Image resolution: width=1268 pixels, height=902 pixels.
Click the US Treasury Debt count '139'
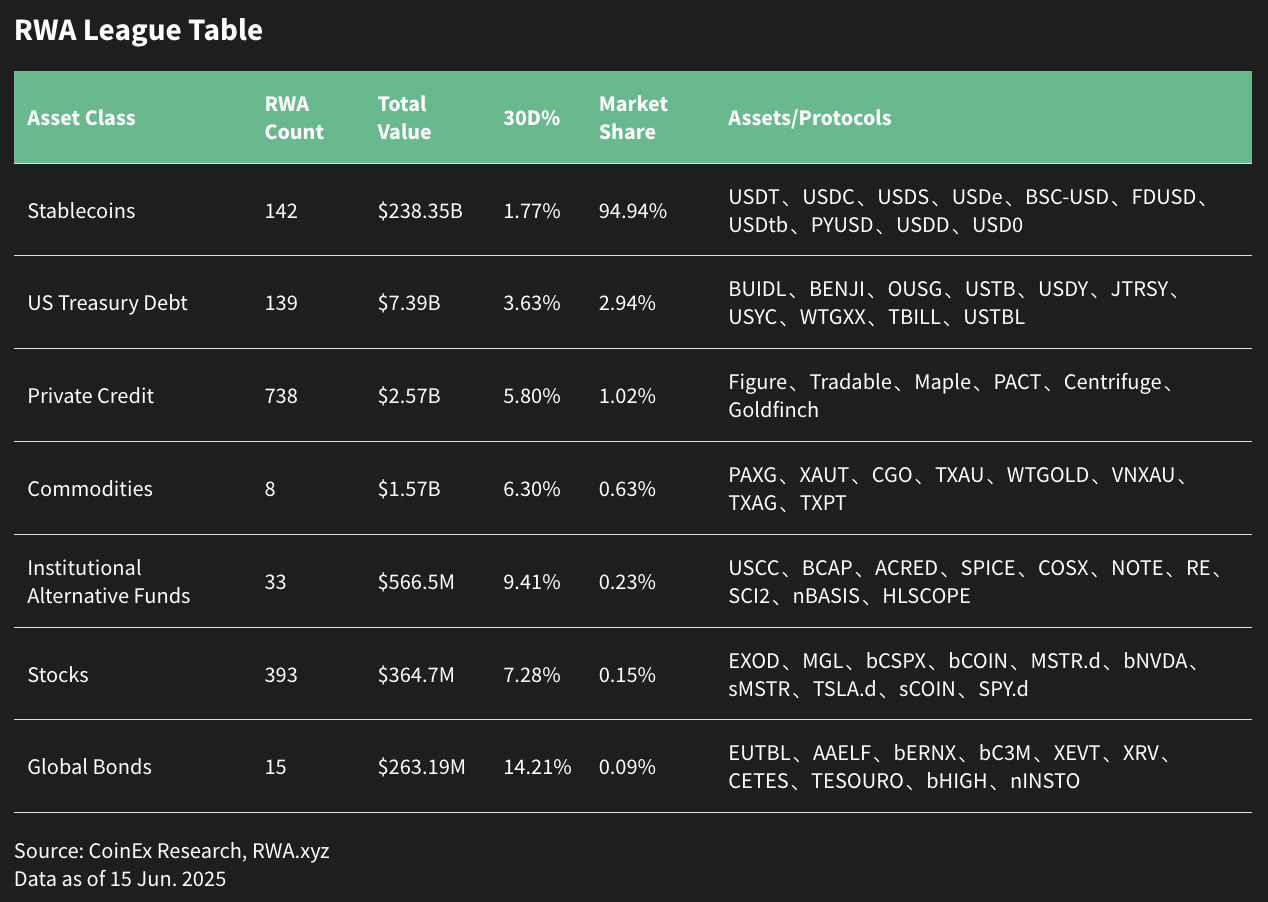(281, 303)
